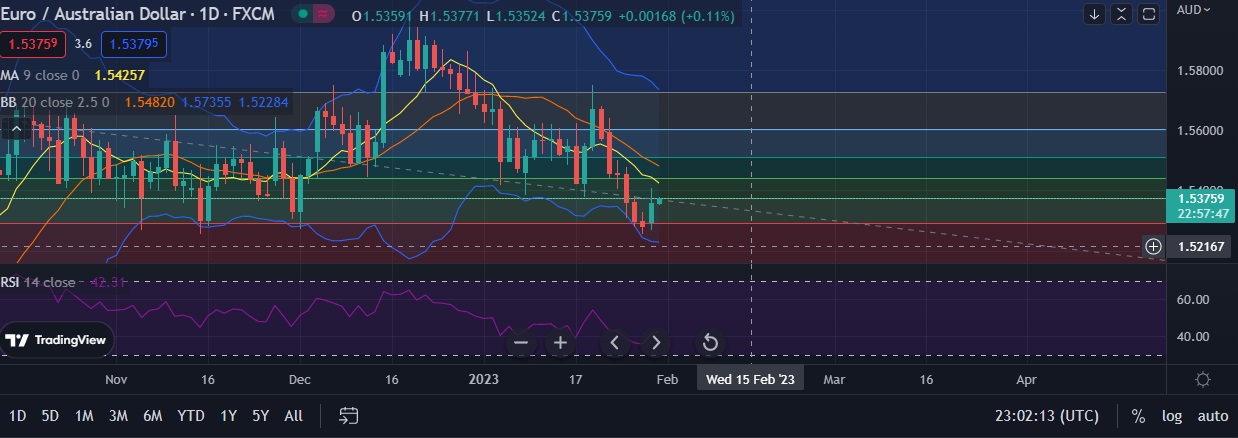
Task: Zoom in the chart with plus button
Action: (561, 343)
